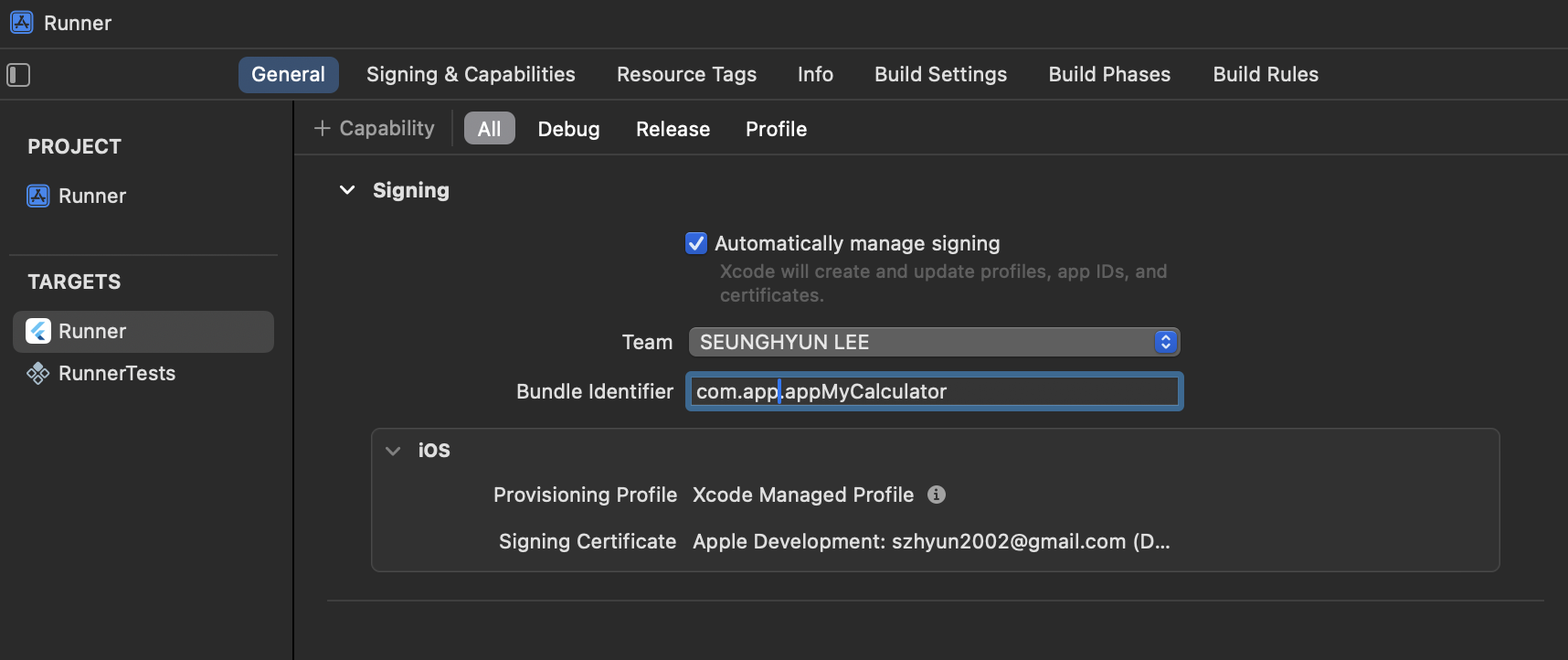
Task: Open the Build Phases tab
Action: point(1109,75)
